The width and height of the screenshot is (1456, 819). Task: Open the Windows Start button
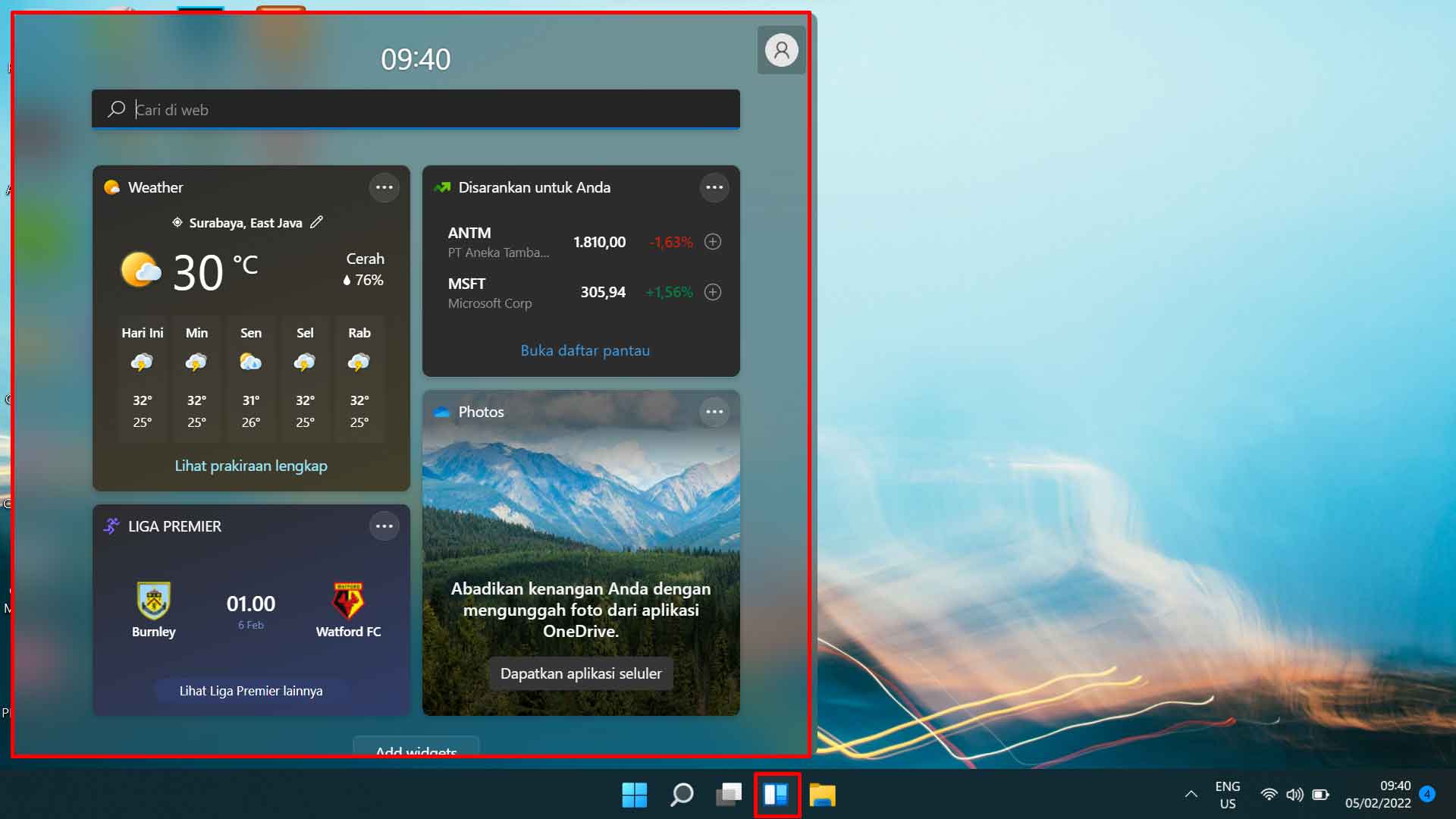pyautogui.click(x=634, y=795)
